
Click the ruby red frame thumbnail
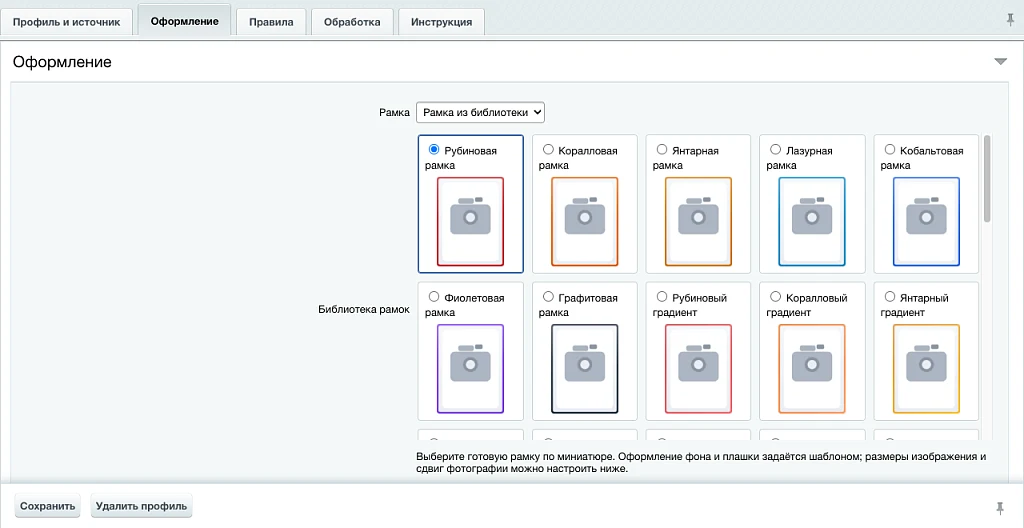[x=470, y=222]
